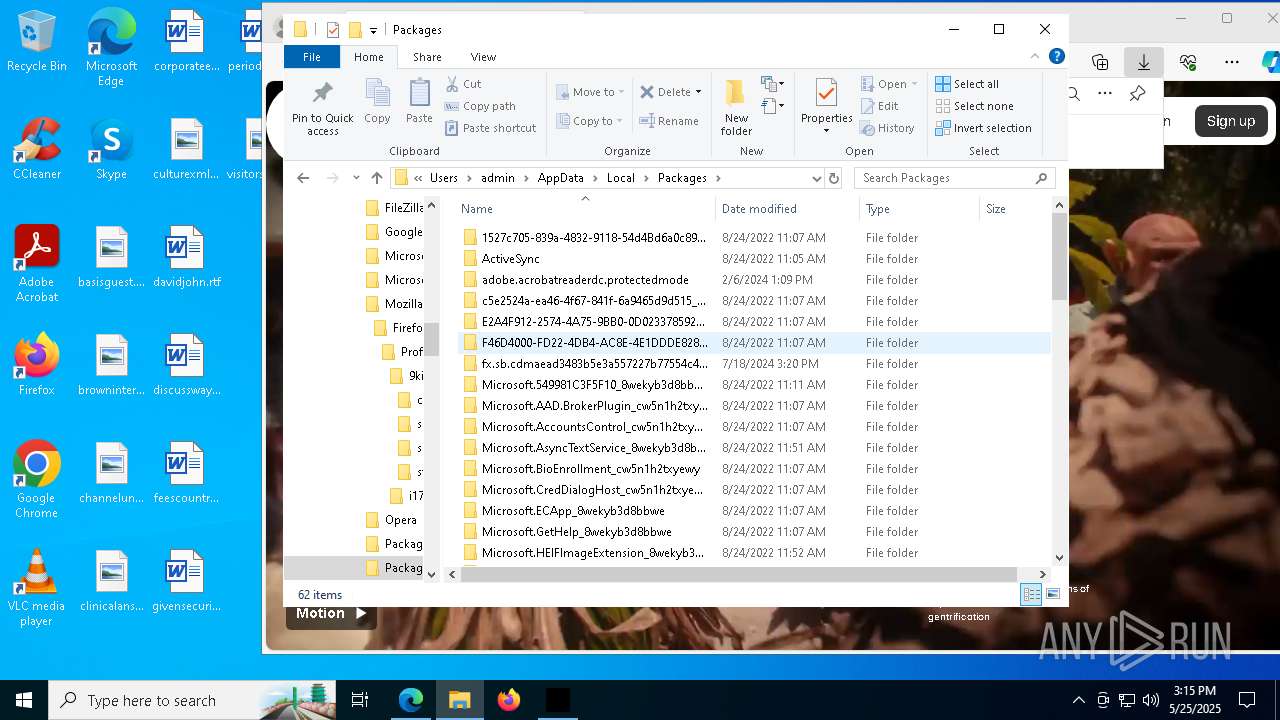Select the ActiveSync folder

pyautogui.click(x=510, y=259)
